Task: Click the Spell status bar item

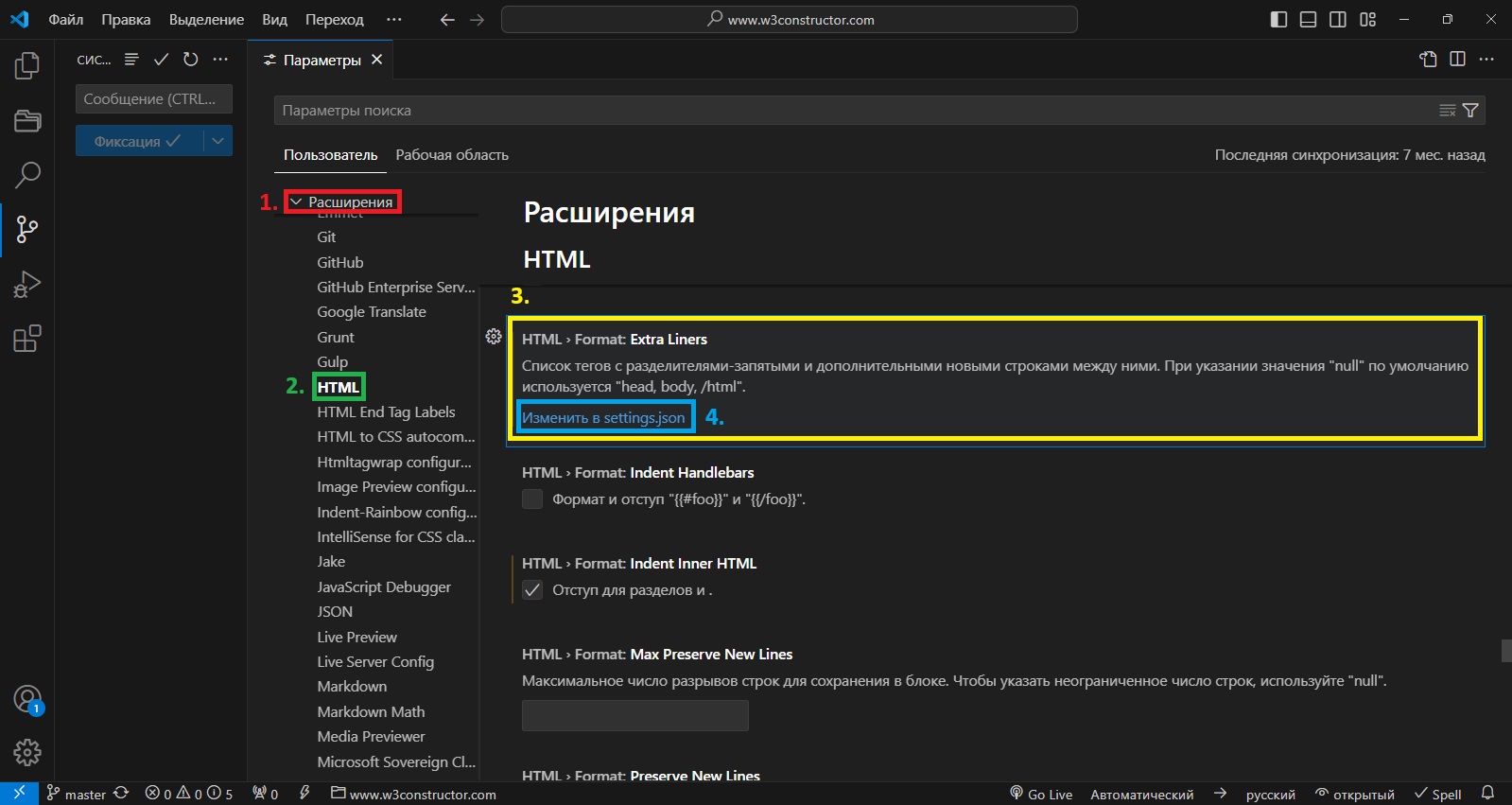Action: pos(1437,794)
